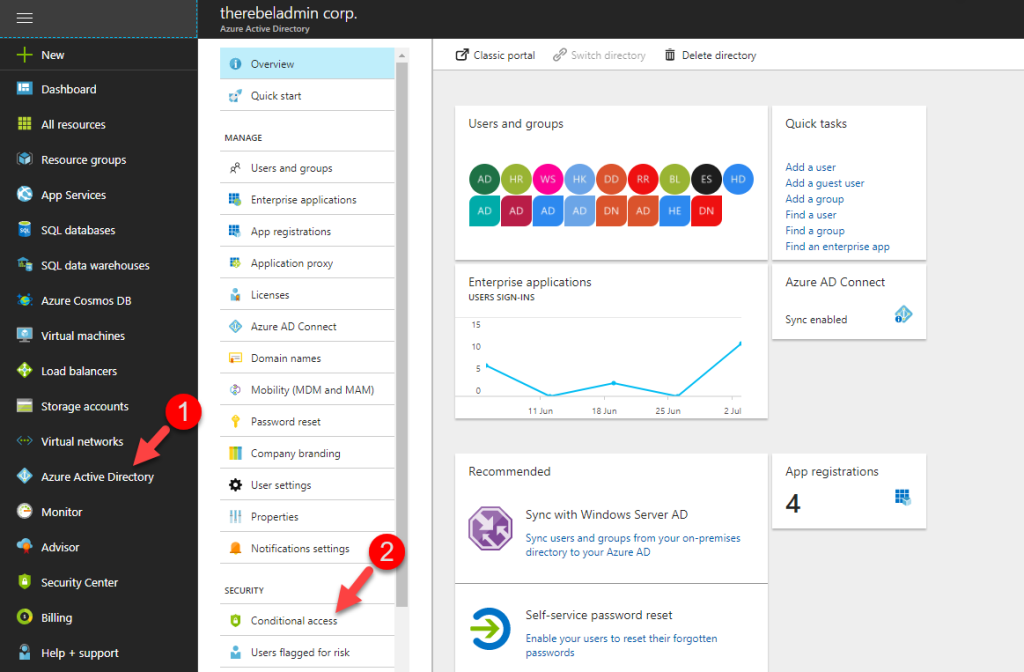This screenshot has height=672, width=1024.
Task: Open the App registrations grid icon
Action: pyautogui.click(x=903, y=495)
